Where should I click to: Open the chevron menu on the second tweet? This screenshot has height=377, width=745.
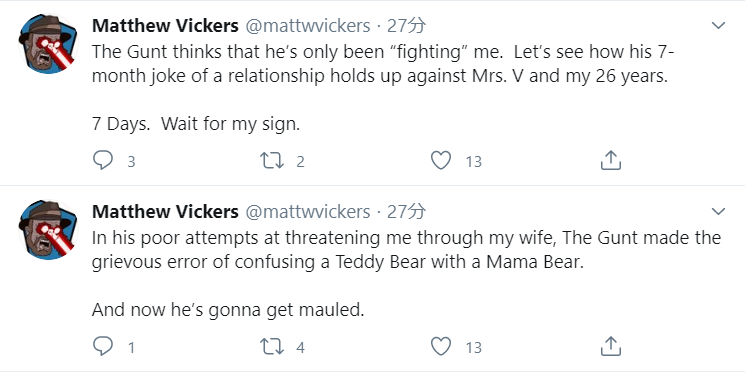point(718,211)
